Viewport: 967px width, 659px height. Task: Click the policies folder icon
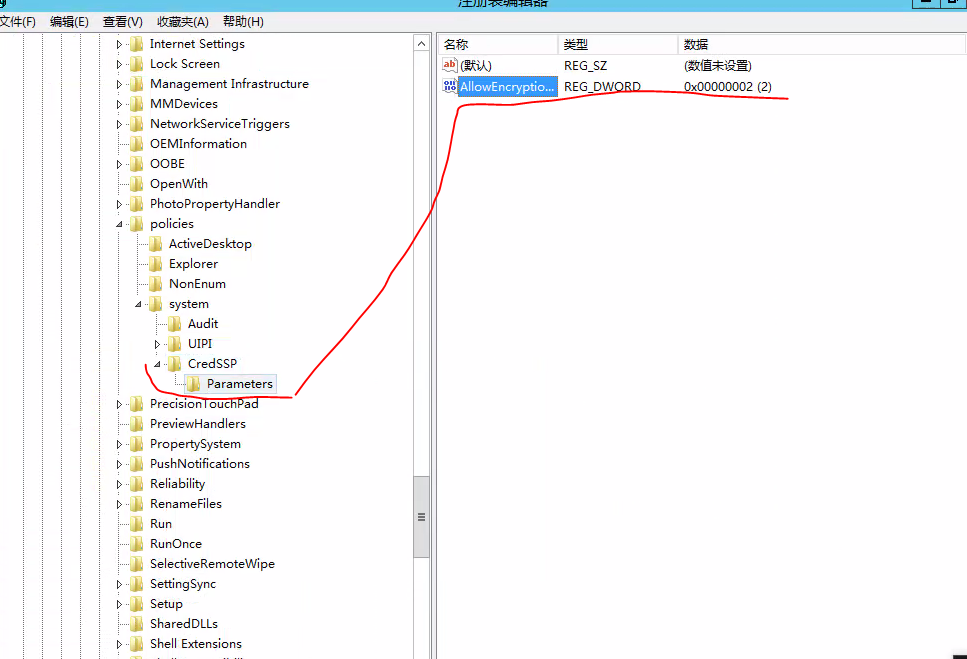click(x=136, y=224)
